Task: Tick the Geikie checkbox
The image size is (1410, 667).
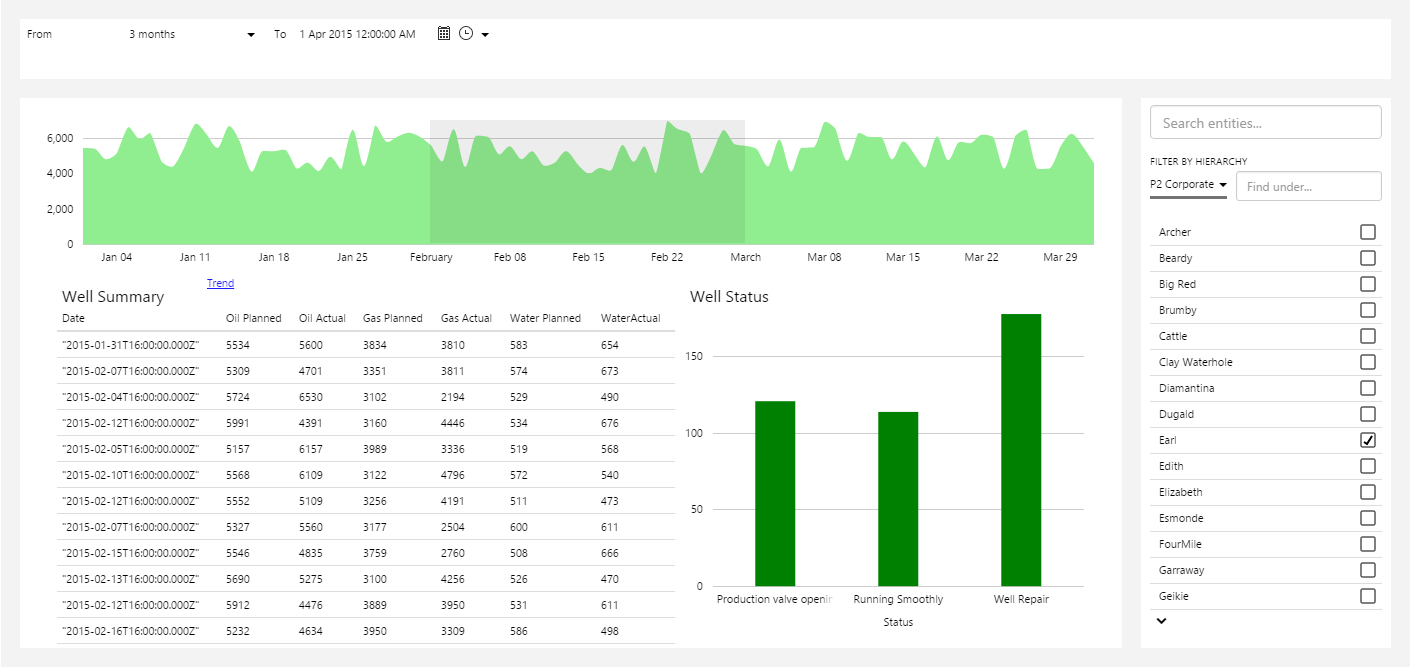Action: [1367, 596]
